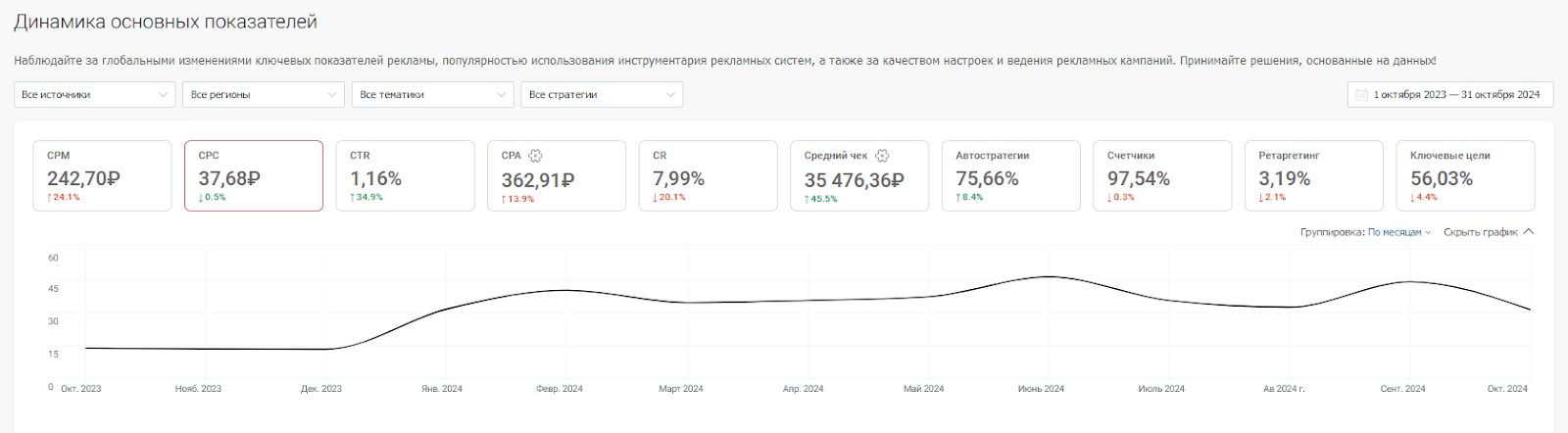Choose the Ретаргетинг metric card
Viewport: 1568px width, 433px height.
click(1313, 175)
